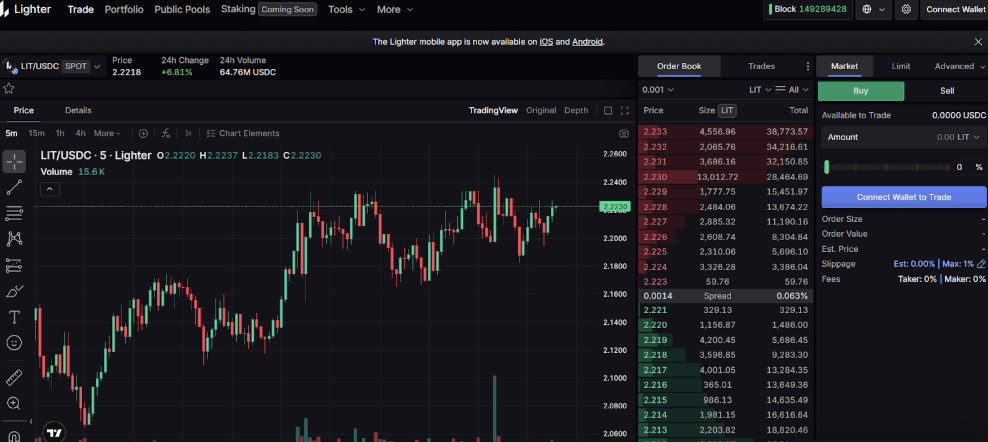The height and width of the screenshot is (442, 988).
Task: Click the amount percentage slider handle
Action: coord(826,167)
